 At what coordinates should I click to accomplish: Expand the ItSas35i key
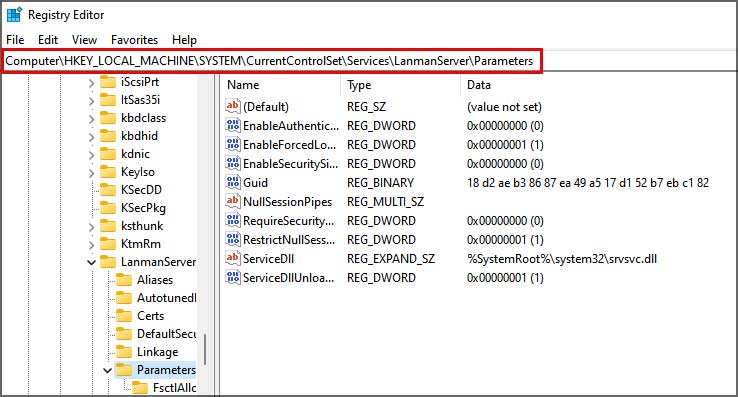pos(91,101)
